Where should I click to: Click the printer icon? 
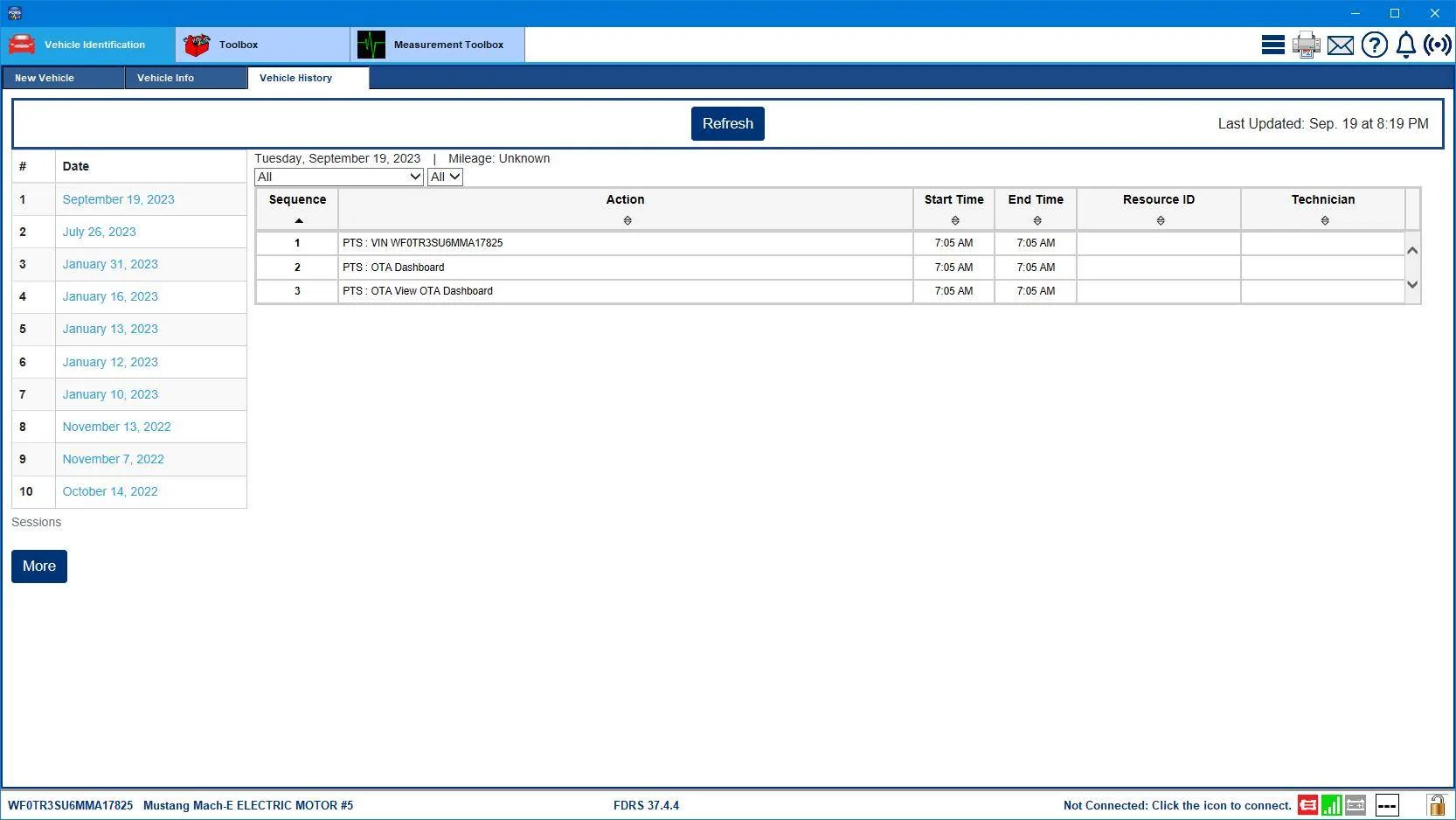click(1307, 45)
